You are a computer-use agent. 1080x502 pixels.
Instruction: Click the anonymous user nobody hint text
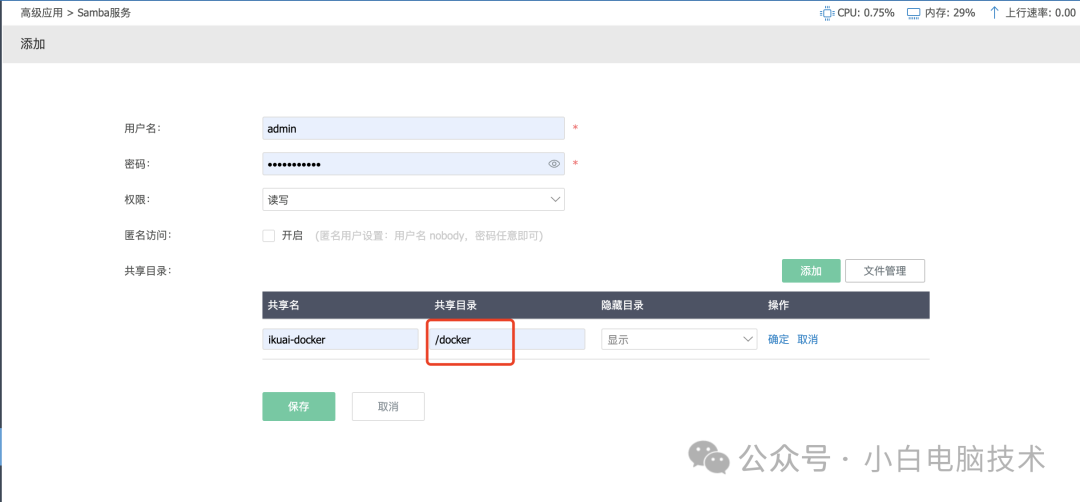click(429, 236)
